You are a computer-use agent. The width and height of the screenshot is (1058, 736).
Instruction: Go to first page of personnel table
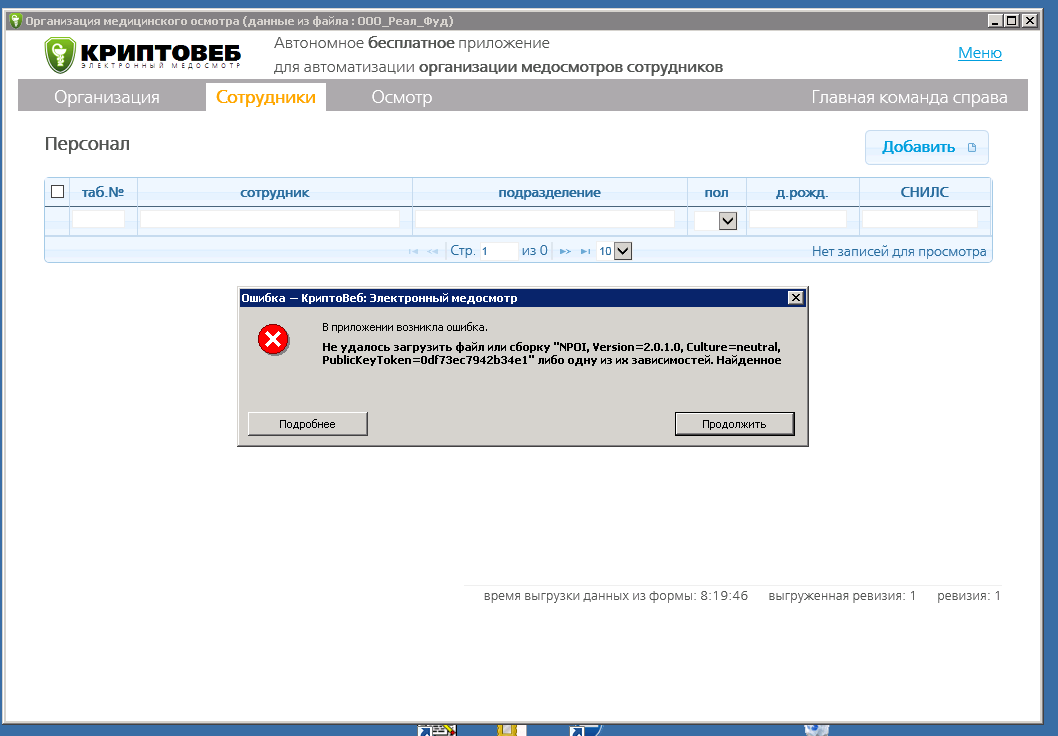(x=413, y=252)
